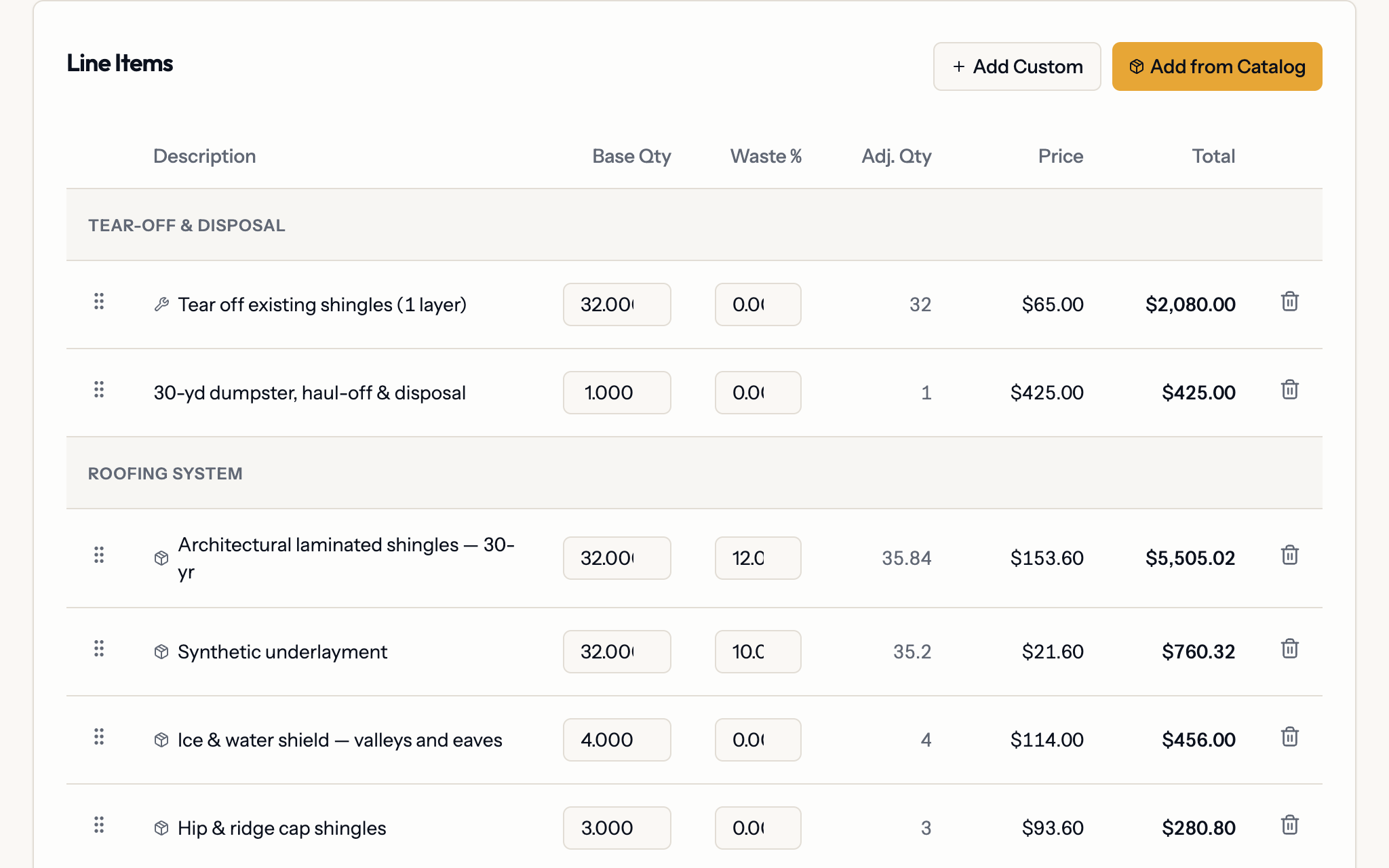The image size is (1389, 868).
Task: Edit 12.0 Waste % for Architectural shingles
Action: pyautogui.click(x=758, y=558)
